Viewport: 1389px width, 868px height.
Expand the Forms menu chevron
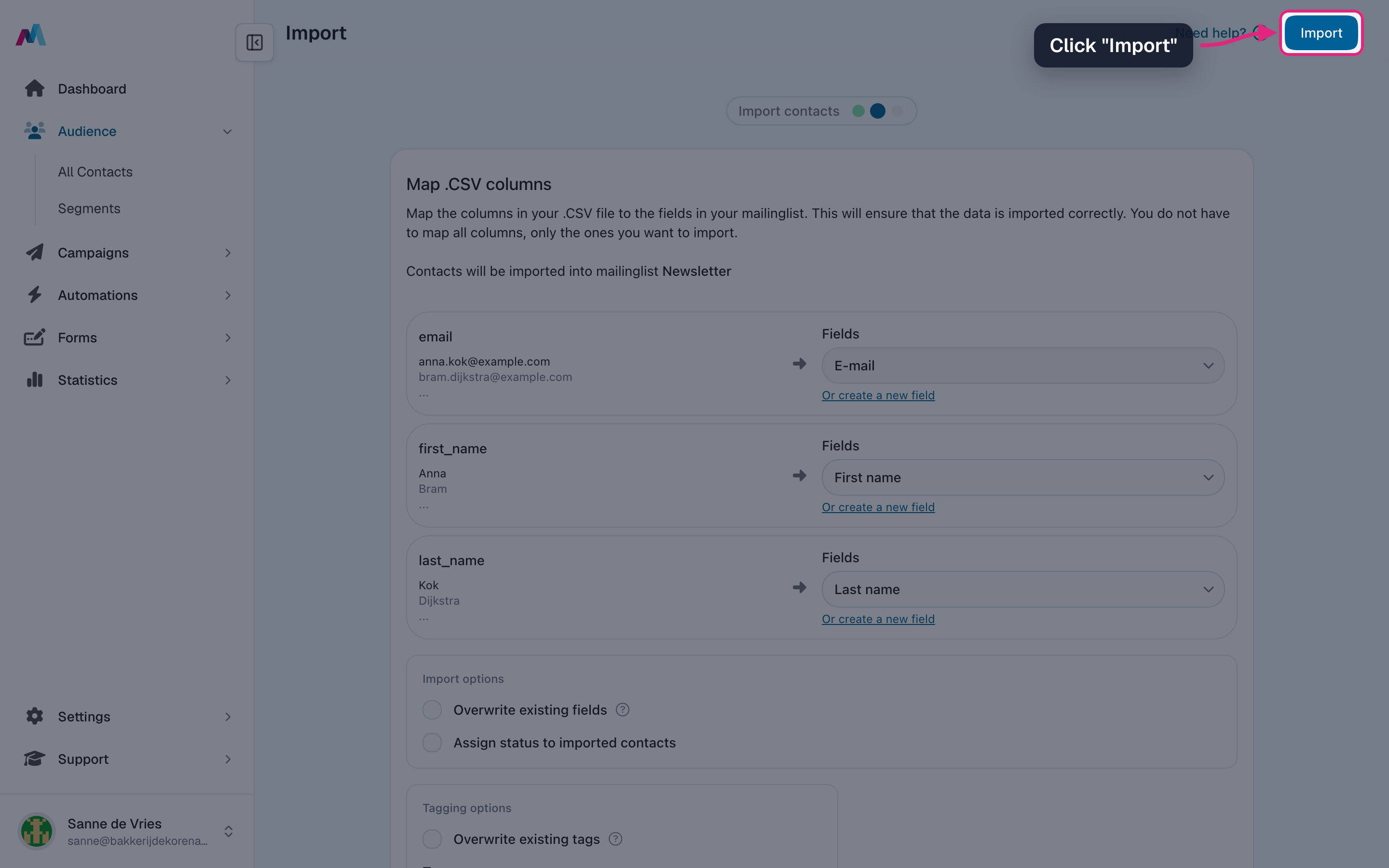click(228, 338)
